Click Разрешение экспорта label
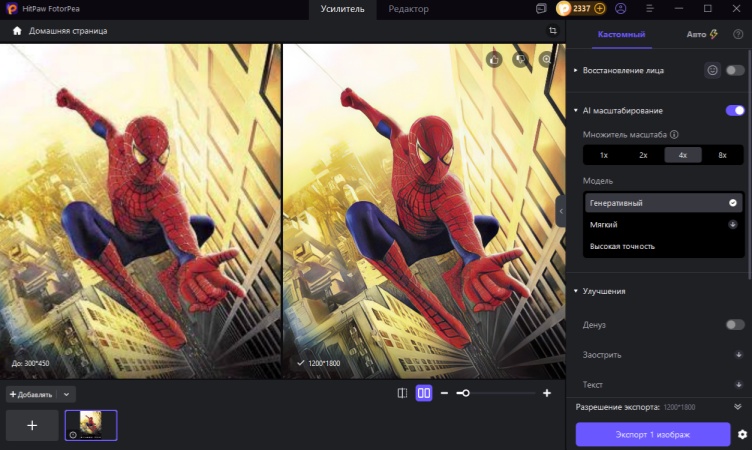The width and height of the screenshot is (752, 450). [618, 407]
